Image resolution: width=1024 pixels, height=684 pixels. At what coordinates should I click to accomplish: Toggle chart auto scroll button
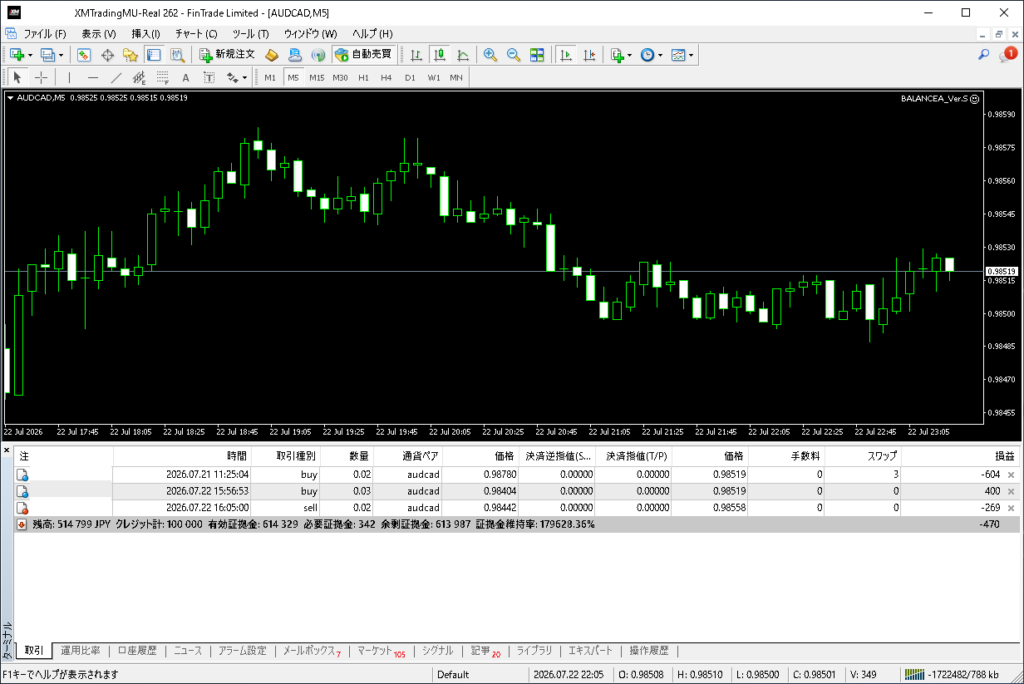click(x=566, y=55)
